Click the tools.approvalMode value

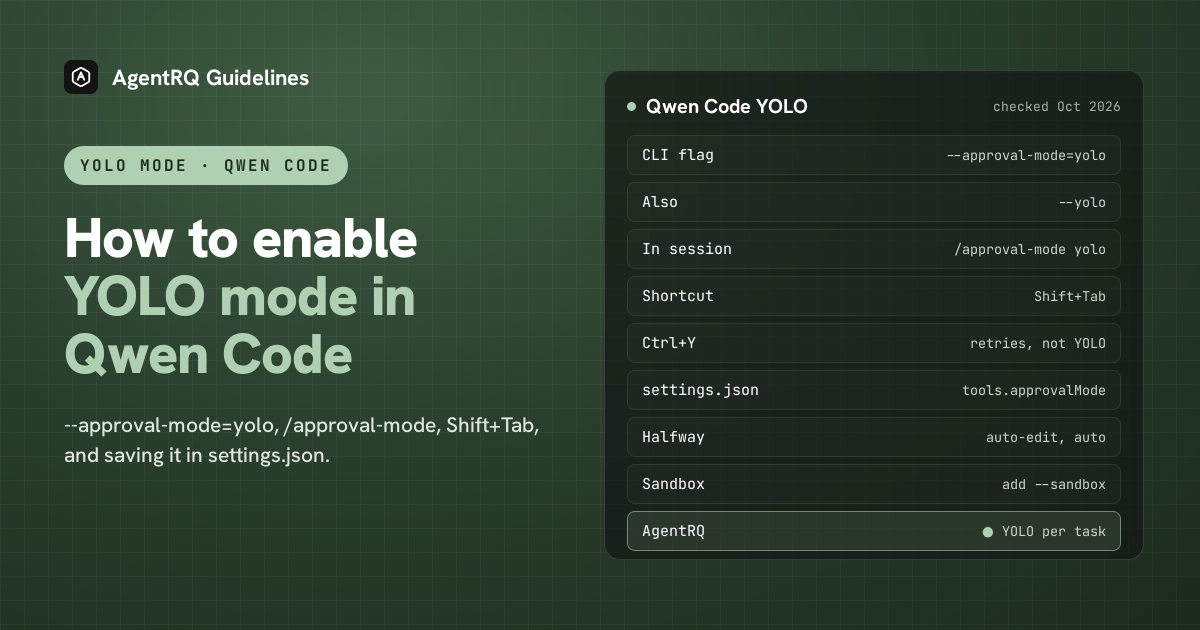[1034, 390]
